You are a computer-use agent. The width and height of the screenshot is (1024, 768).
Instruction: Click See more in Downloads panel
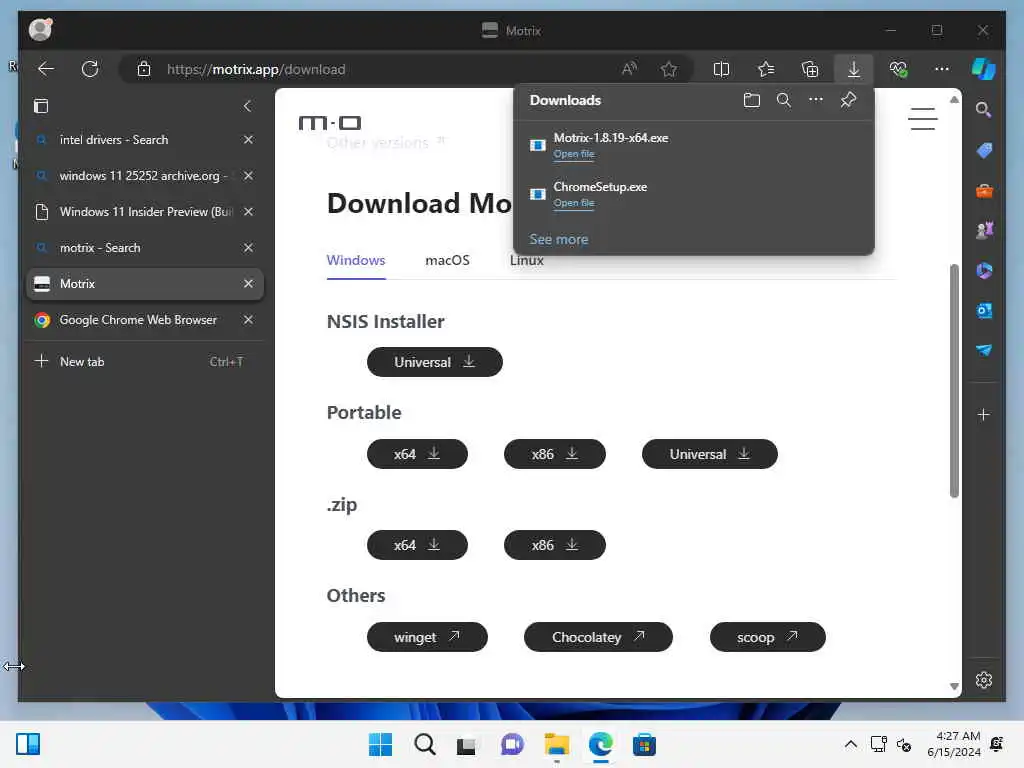tap(558, 239)
